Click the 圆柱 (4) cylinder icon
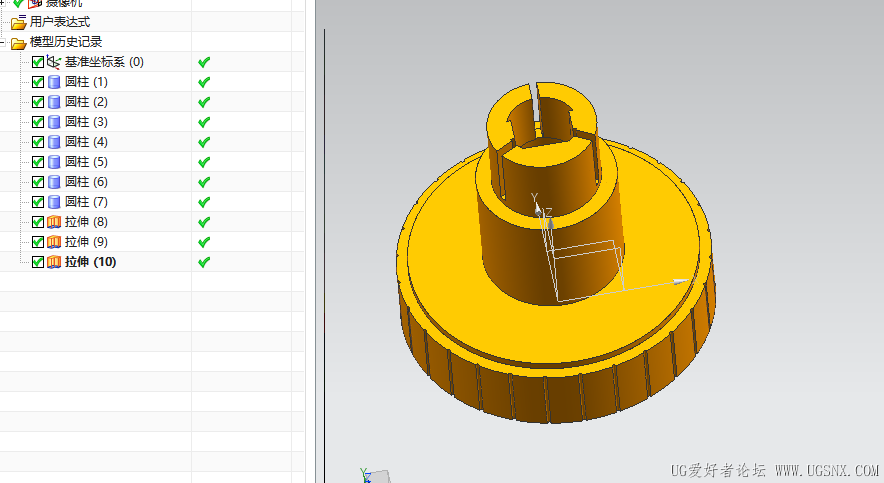The image size is (884, 483). (x=54, y=142)
